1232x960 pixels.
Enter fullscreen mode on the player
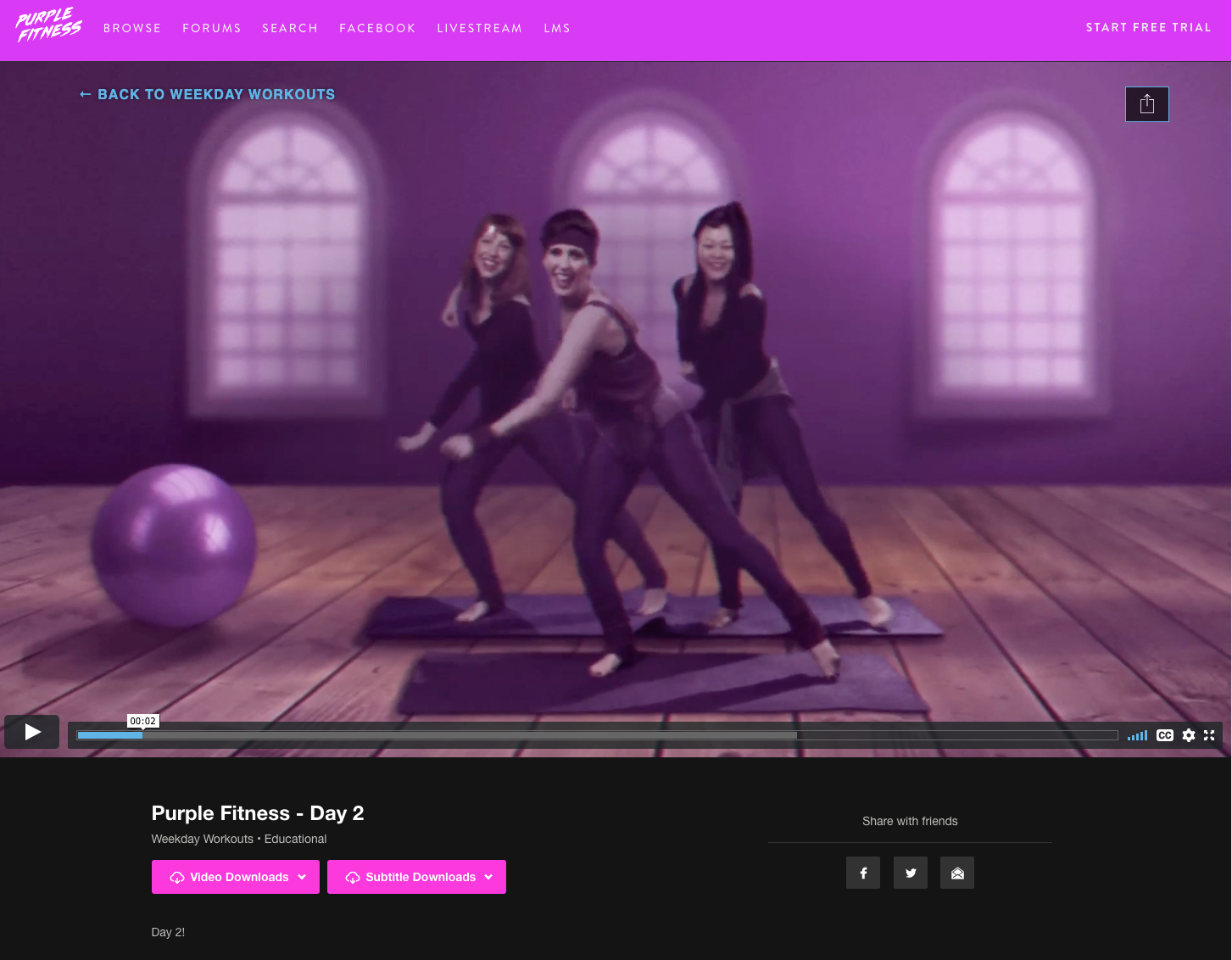coord(1210,735)
